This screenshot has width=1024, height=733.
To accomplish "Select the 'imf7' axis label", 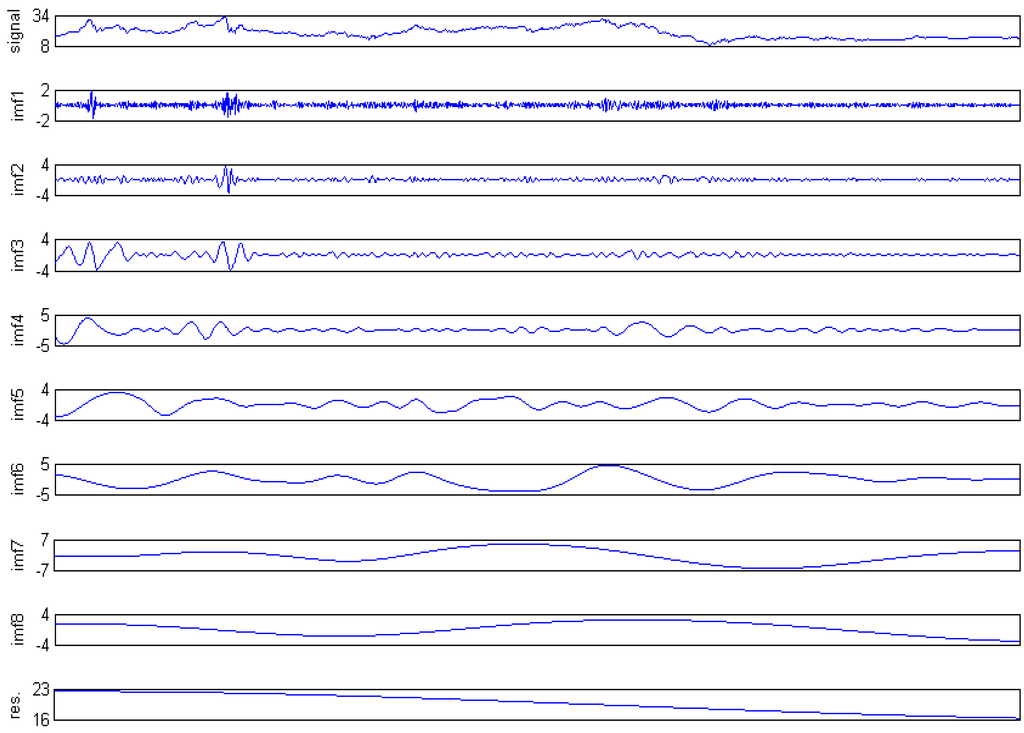I will [x=18, y=555].
